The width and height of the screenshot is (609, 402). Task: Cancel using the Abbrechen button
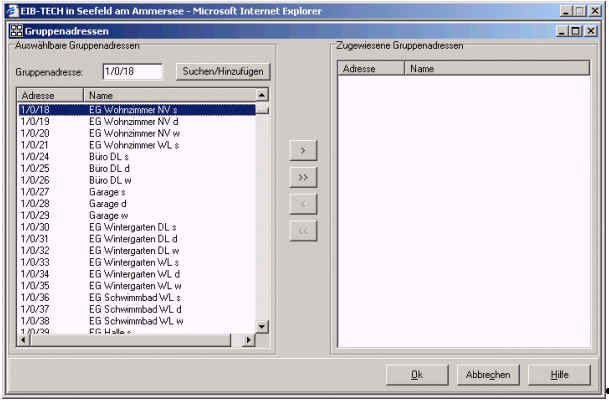coord(487,374)
